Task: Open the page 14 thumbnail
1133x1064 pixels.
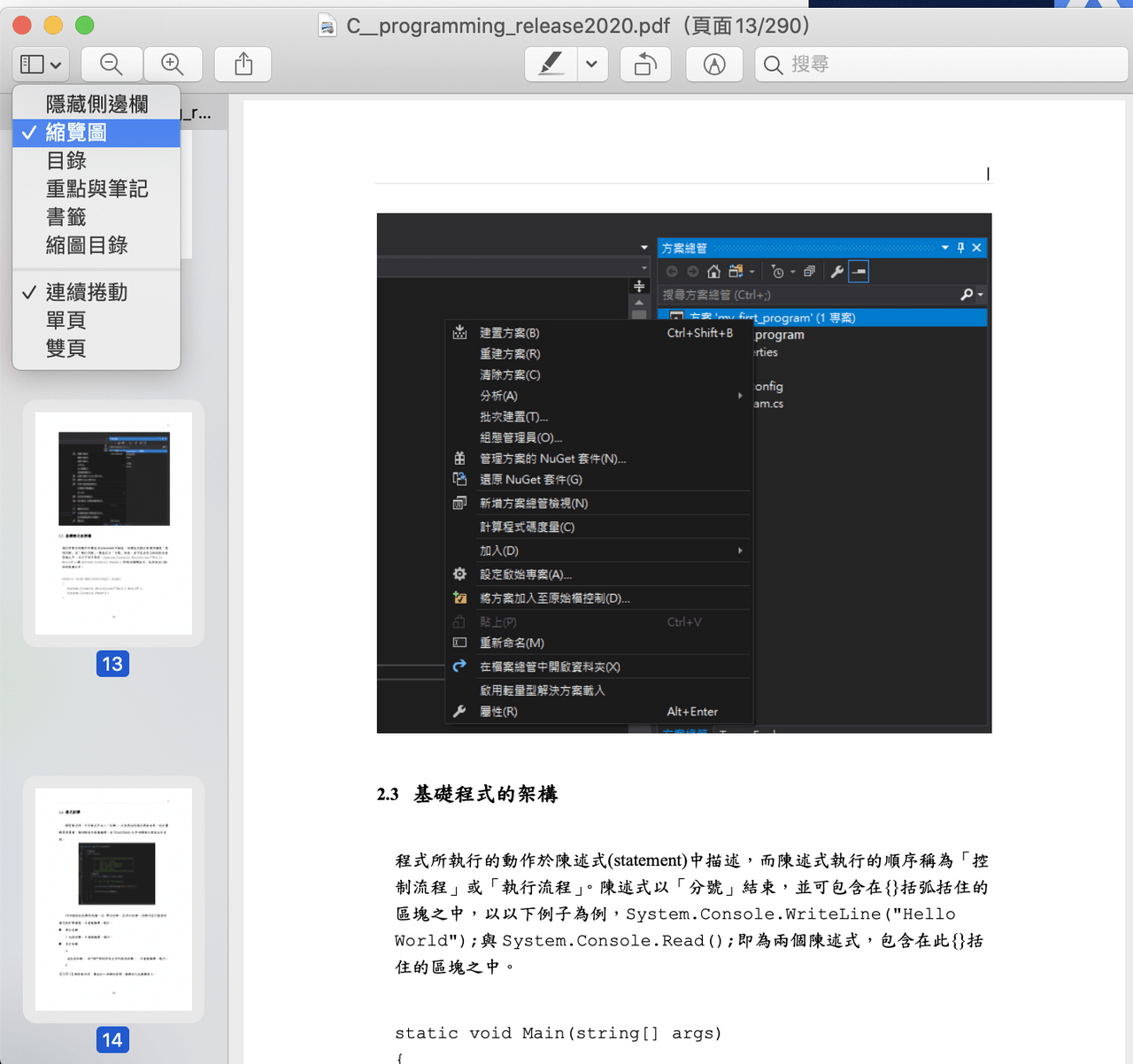Action: [x=113, y=899]
